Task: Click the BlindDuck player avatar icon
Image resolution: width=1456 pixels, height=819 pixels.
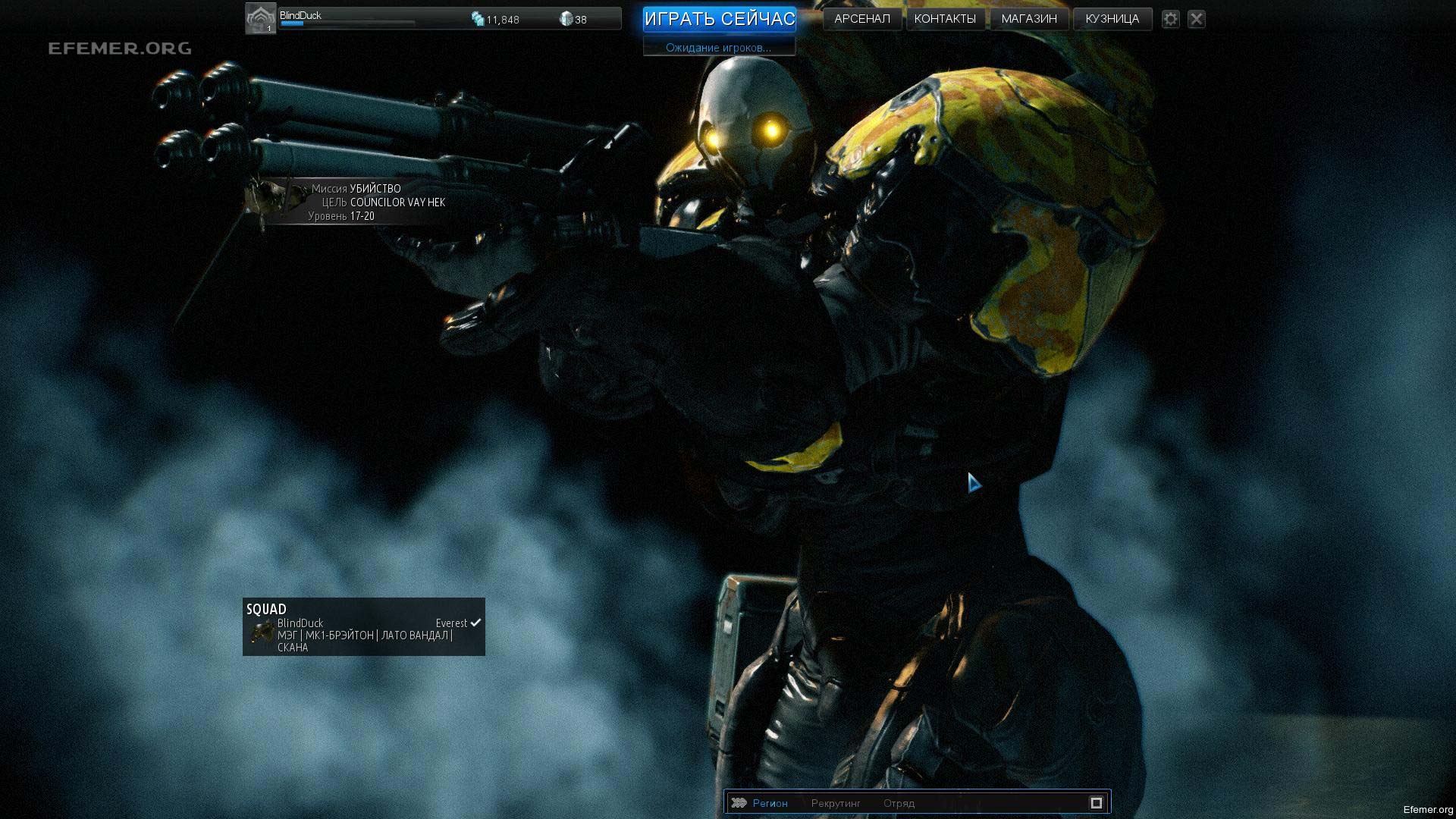Action: 260,19
